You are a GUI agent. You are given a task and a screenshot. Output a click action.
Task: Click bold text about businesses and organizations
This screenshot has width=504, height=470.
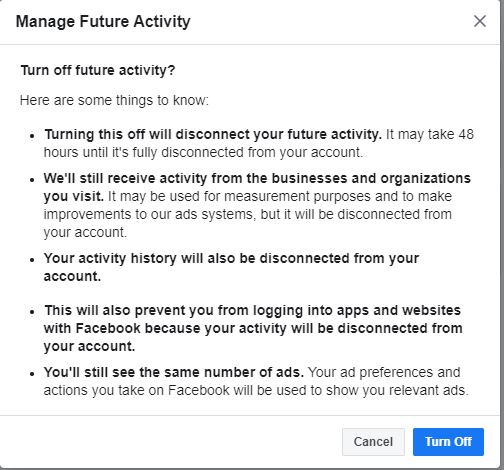(257, 187)
